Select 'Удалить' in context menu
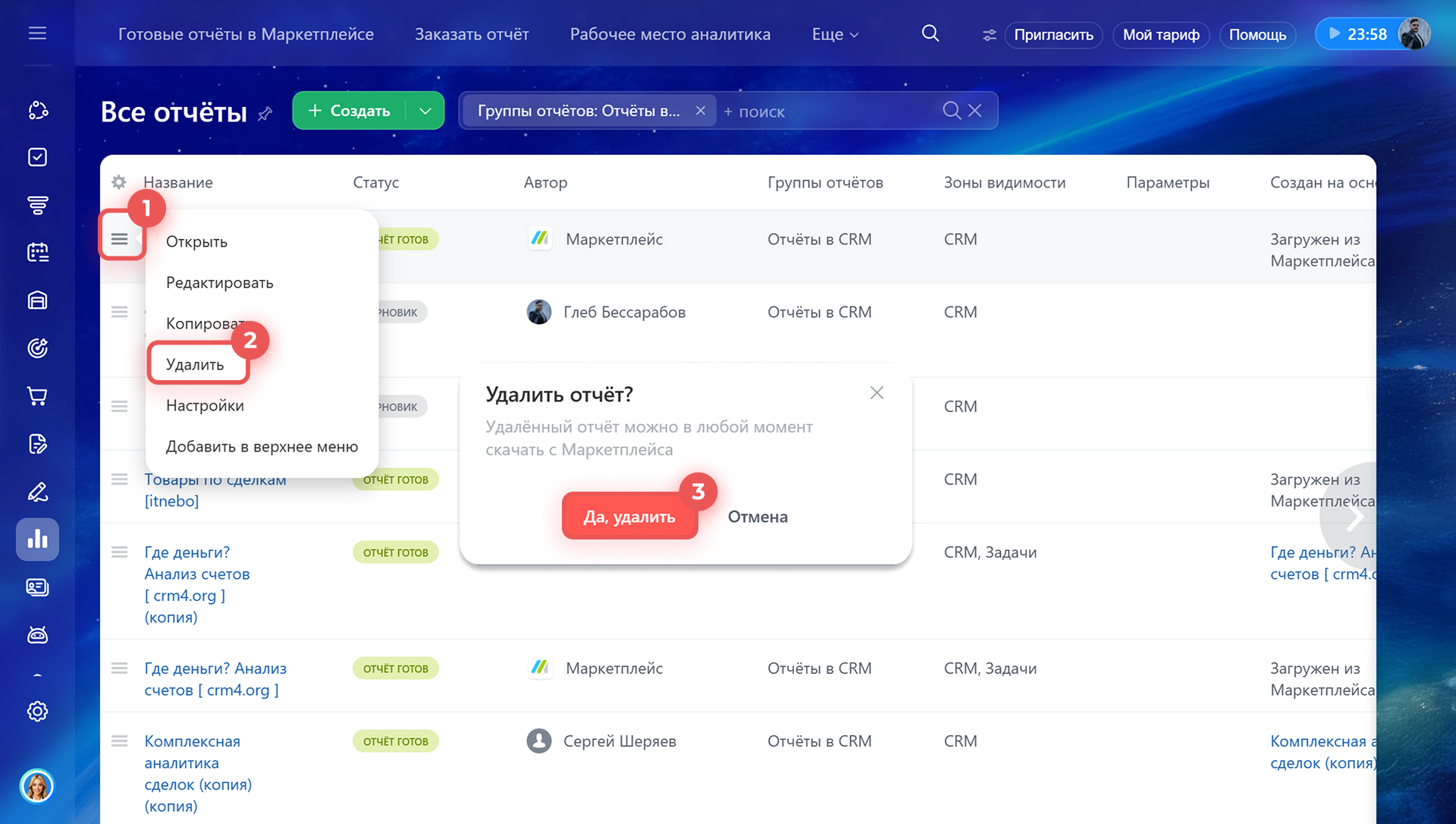 tap(196, 365)
